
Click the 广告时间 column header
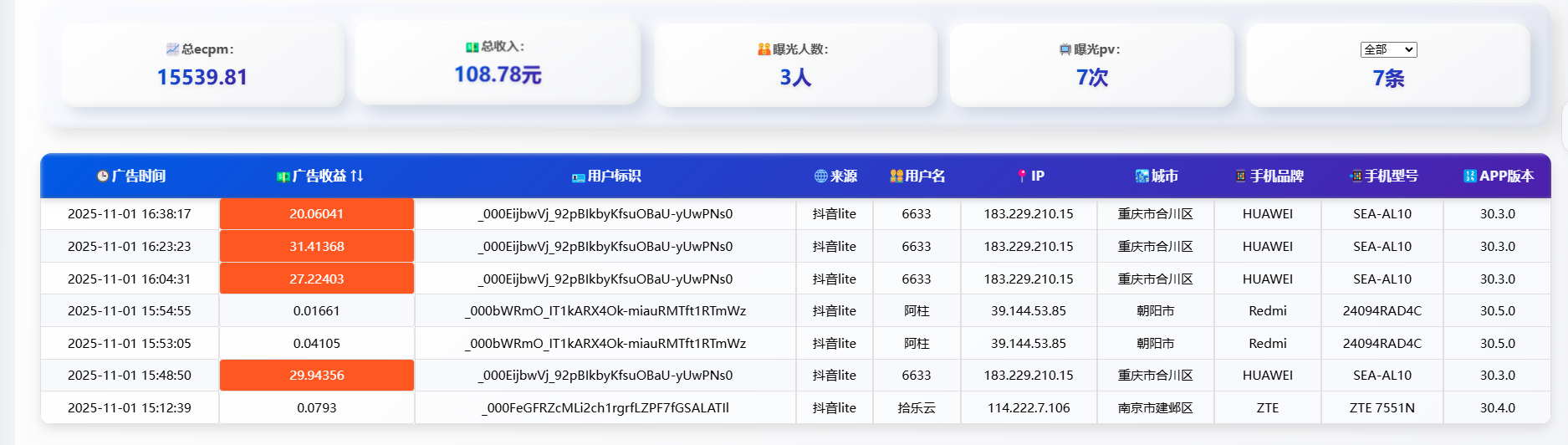tap(139, 176)
